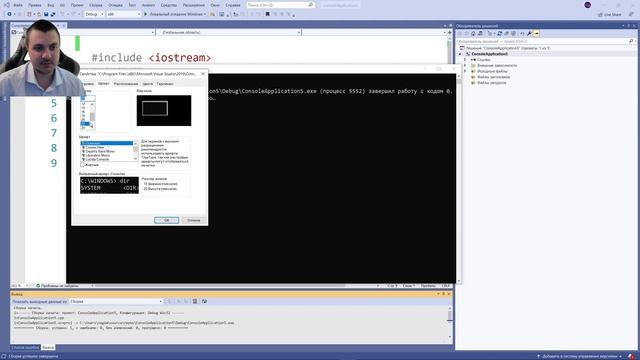Viewport: 640px width, 360px height.
Task: Open the Правка menu
Action: 35,5
